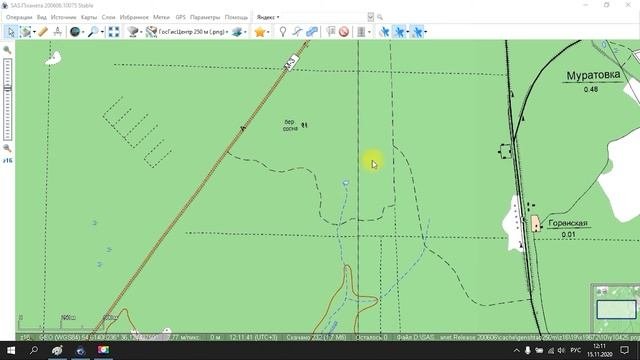The width and height of the screenshot is (640, 360).
Task: Open the Операции menu
Action: point(19,17)
